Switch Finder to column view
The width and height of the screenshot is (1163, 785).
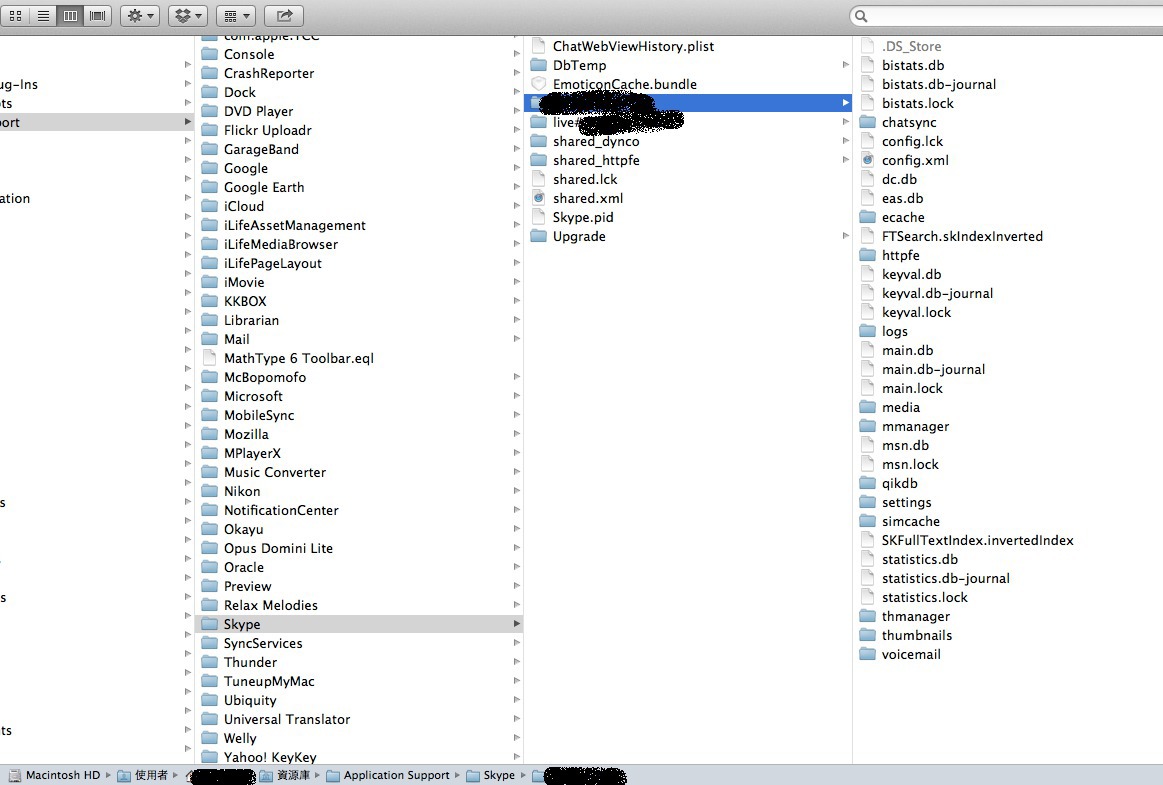pos(70,16)
